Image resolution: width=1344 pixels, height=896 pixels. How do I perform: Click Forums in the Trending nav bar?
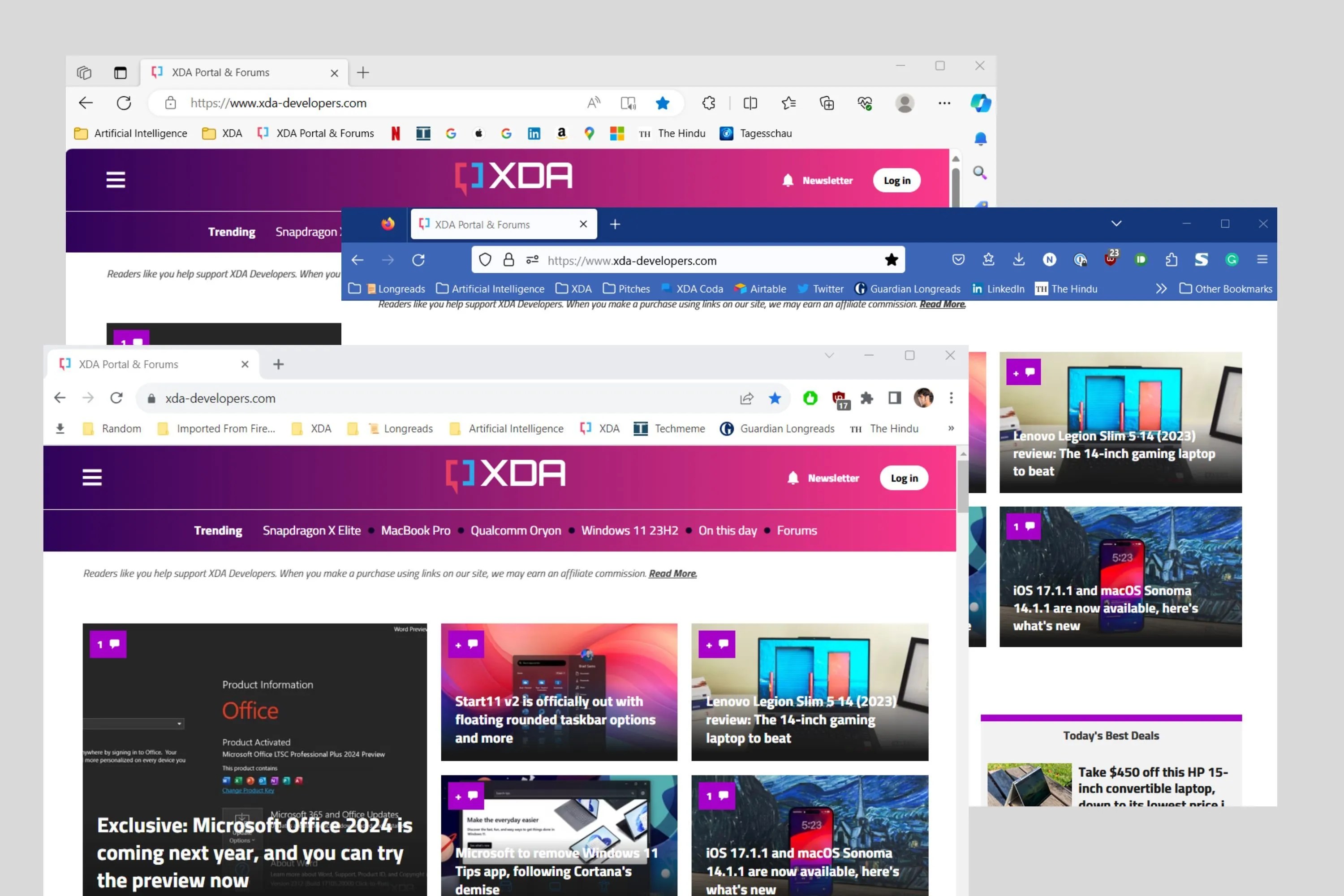(797, 530)
